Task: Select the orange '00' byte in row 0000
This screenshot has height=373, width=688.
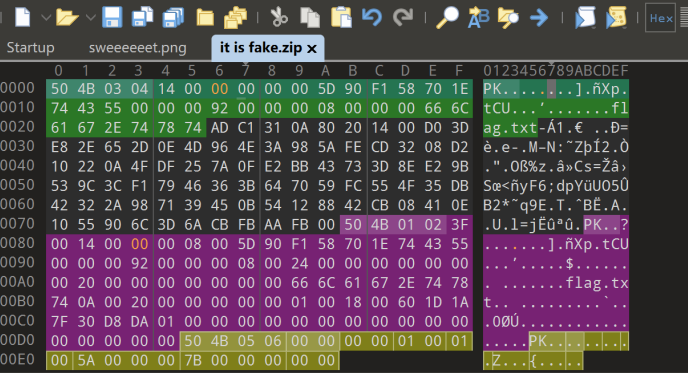Action: 219,89
